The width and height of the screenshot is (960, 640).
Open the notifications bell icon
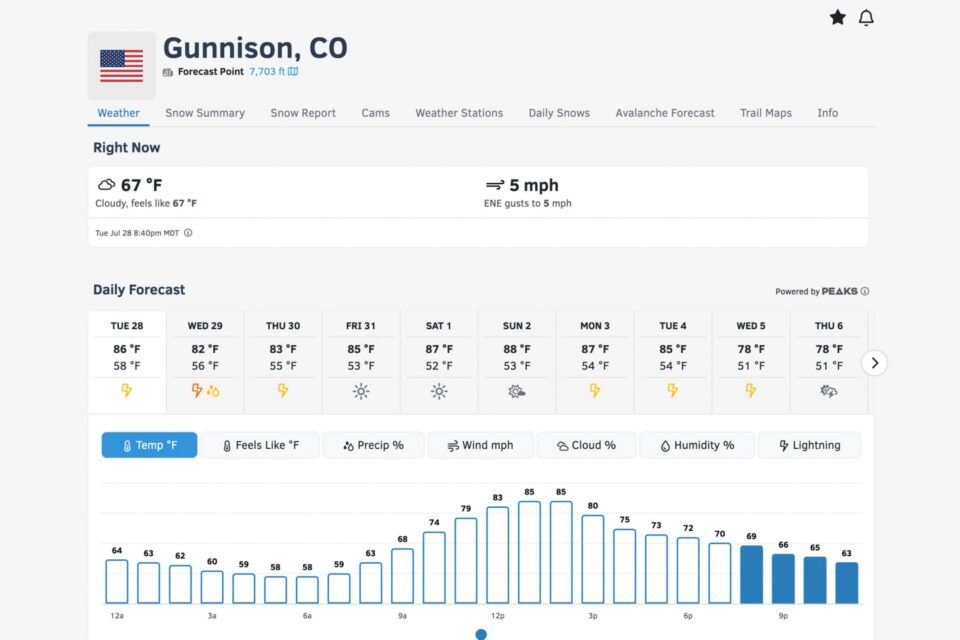pyautogui.click(x=866, y=18)
